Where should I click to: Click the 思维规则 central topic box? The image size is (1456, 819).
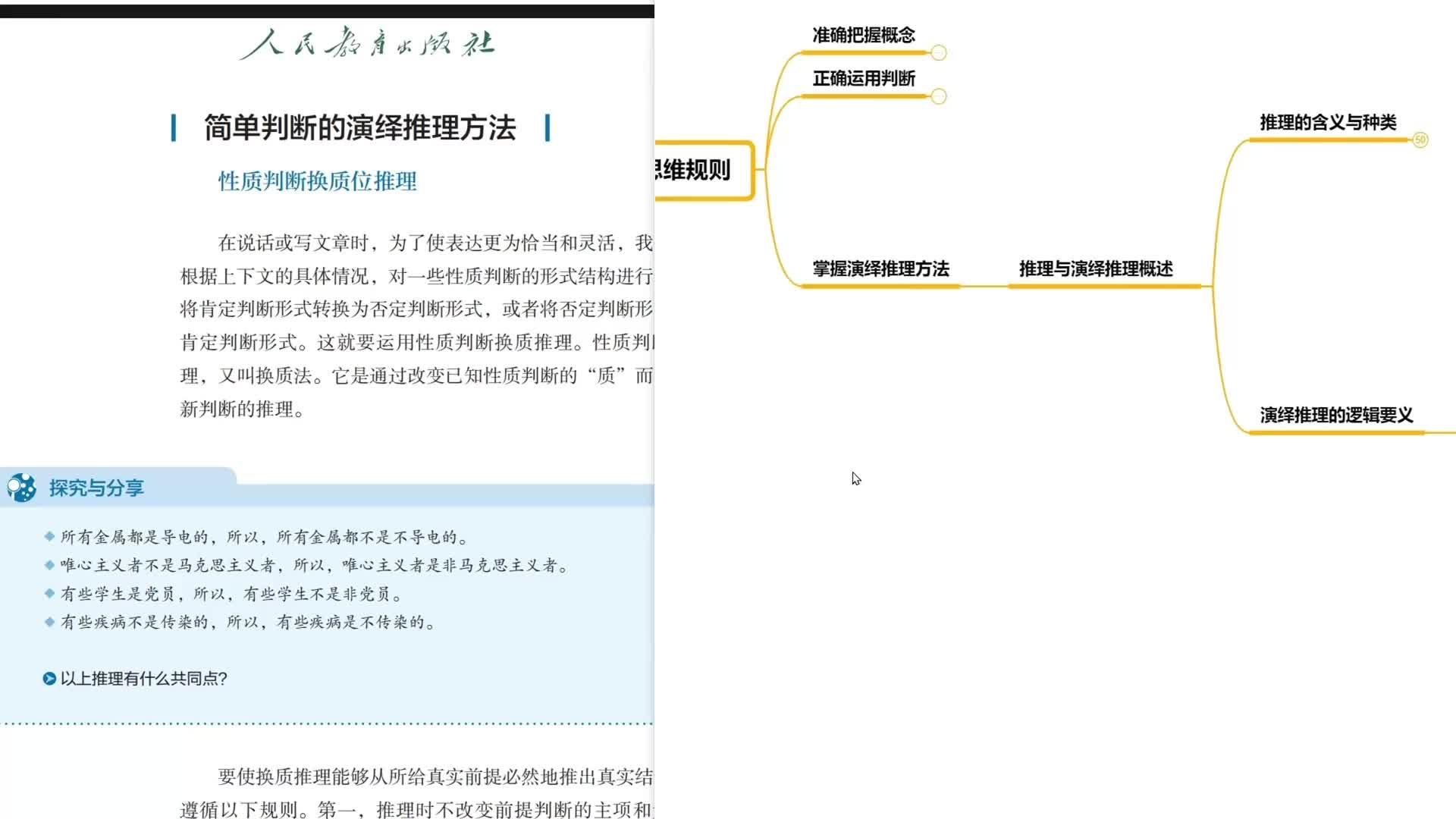pyautogui.click(x=704, y=170)
